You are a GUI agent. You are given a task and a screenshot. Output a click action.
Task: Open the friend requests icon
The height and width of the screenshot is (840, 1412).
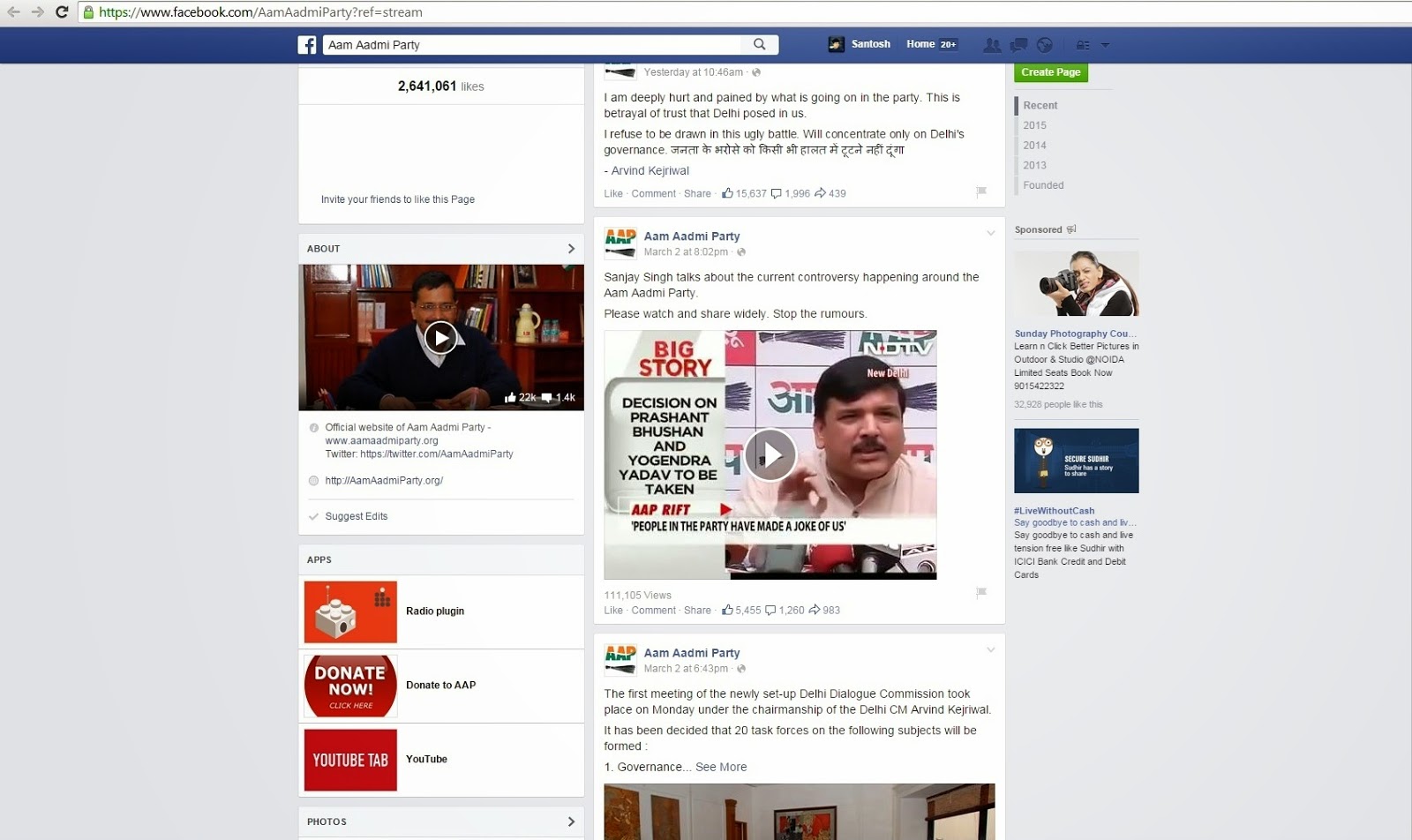pos(993,44)
